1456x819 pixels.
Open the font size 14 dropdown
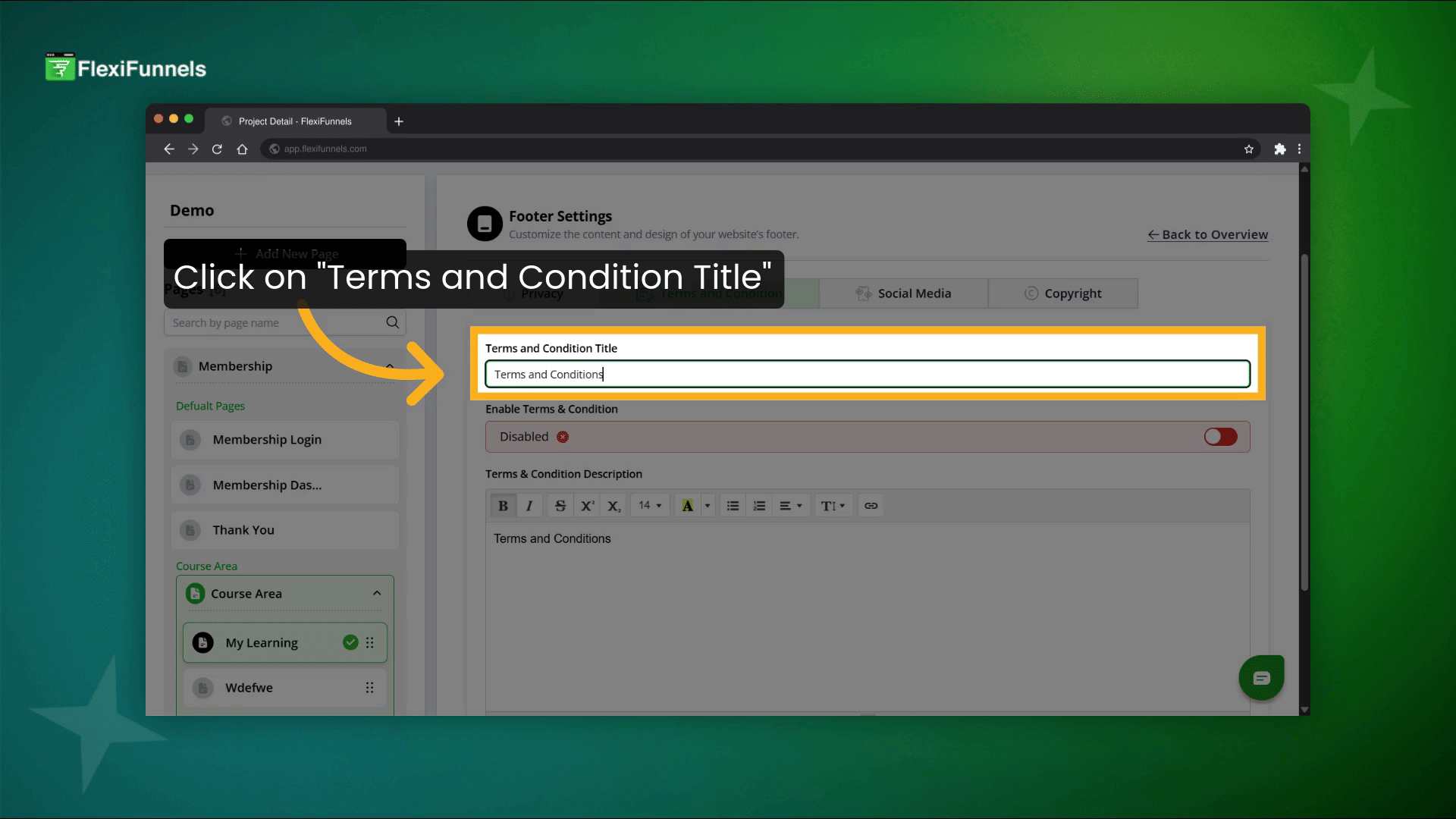point(650,506)
